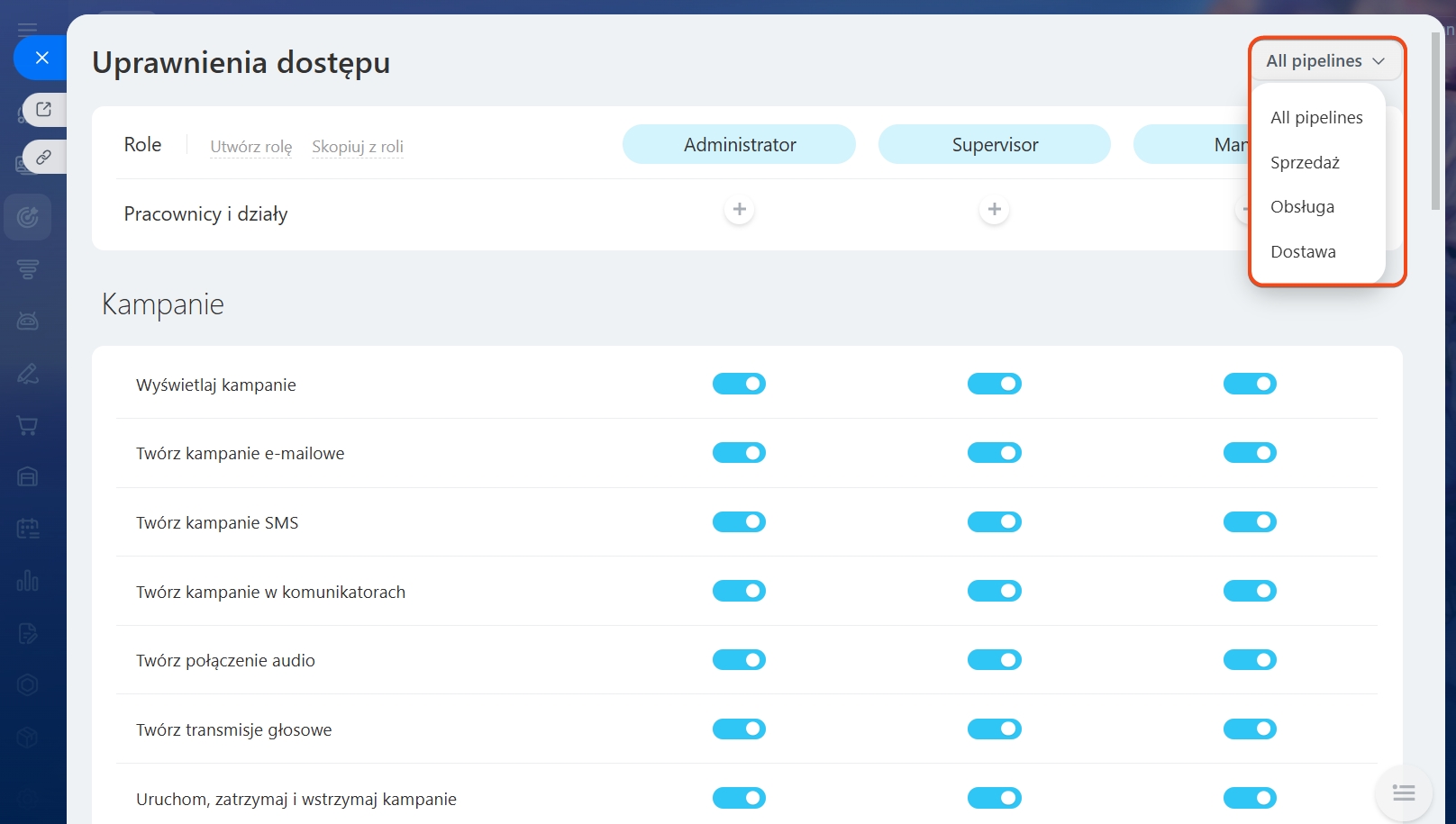Add employees to Administrator role plus icon
This screenshot has height=824, width=1456.
pos(739,209)
